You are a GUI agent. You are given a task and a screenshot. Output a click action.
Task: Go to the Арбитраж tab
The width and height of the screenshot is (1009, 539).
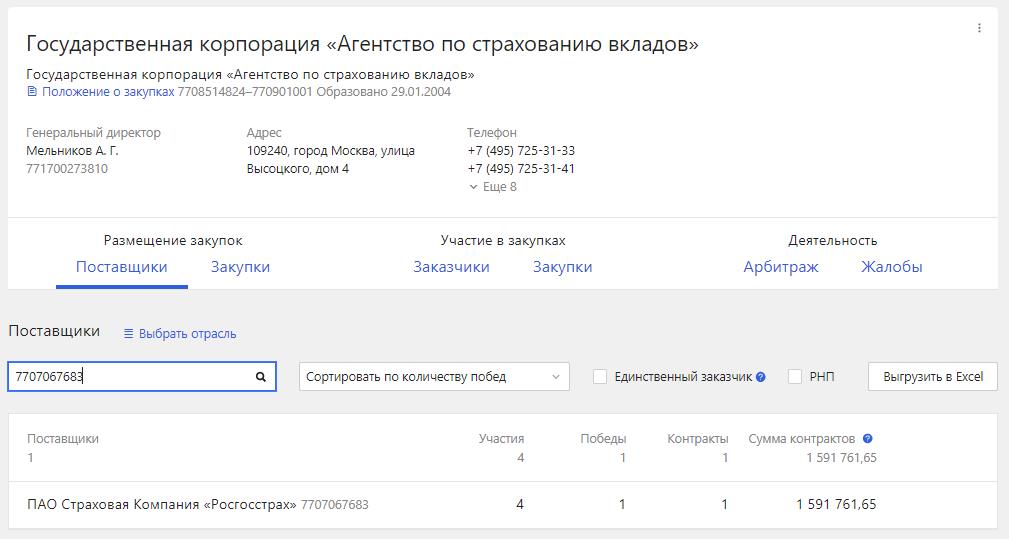coord(780,267)
